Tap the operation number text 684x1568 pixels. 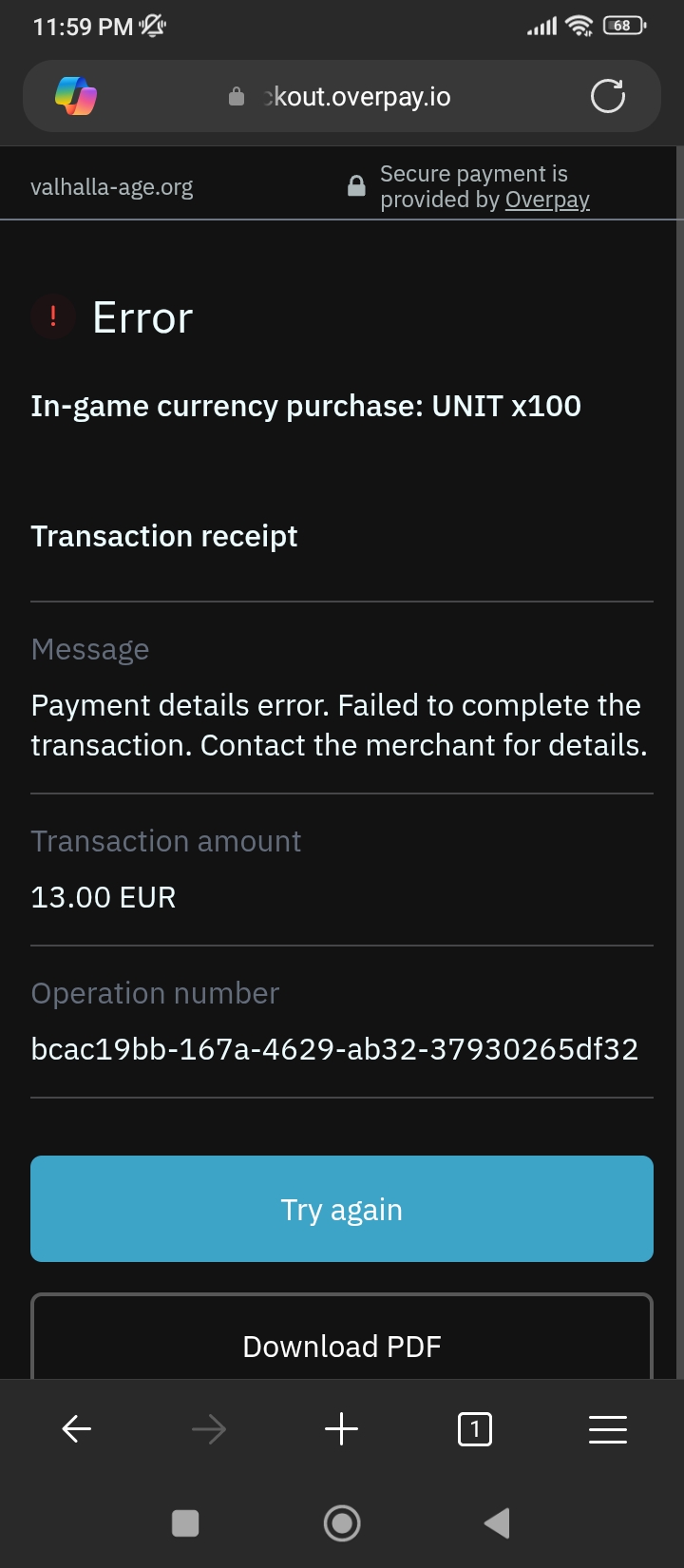click(x=334, y=1049)
